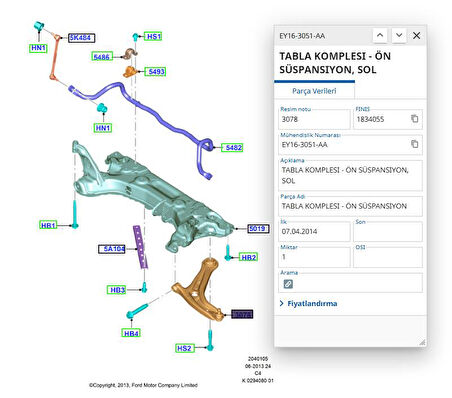Select the highlighted dark callout by control arm

[242, 314]
